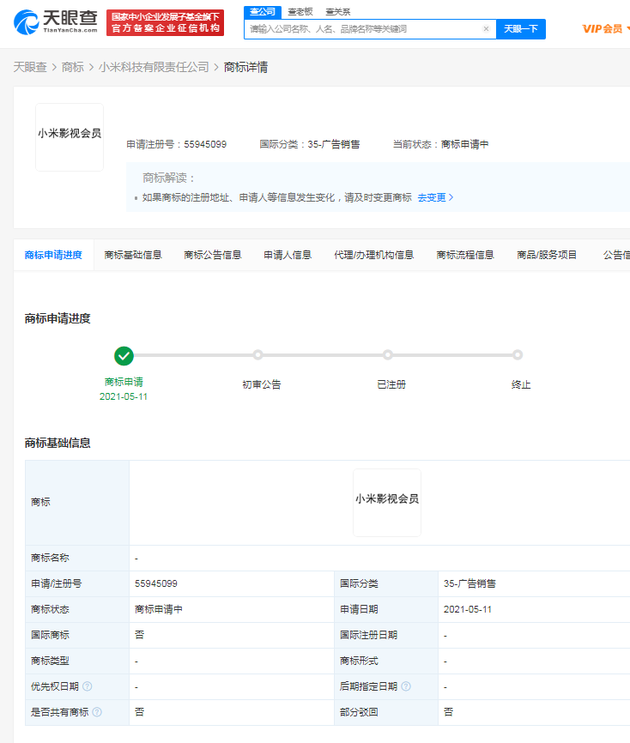Select the 查关系 search tab

(x=338, y=12)
